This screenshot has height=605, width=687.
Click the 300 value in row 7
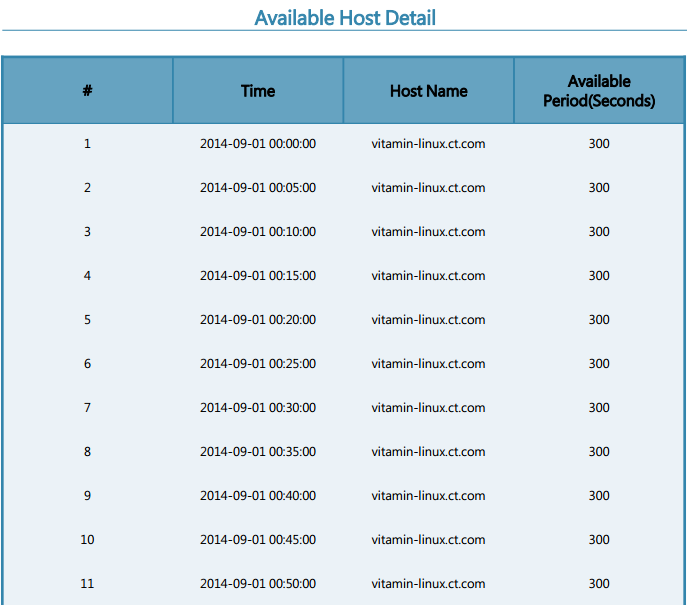pos(599,407)
